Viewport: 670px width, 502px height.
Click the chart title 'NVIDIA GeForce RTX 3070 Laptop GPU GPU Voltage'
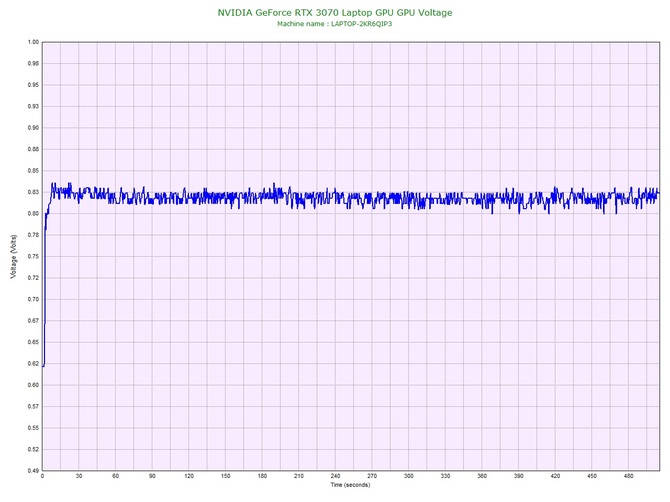[x=335, y=12]
